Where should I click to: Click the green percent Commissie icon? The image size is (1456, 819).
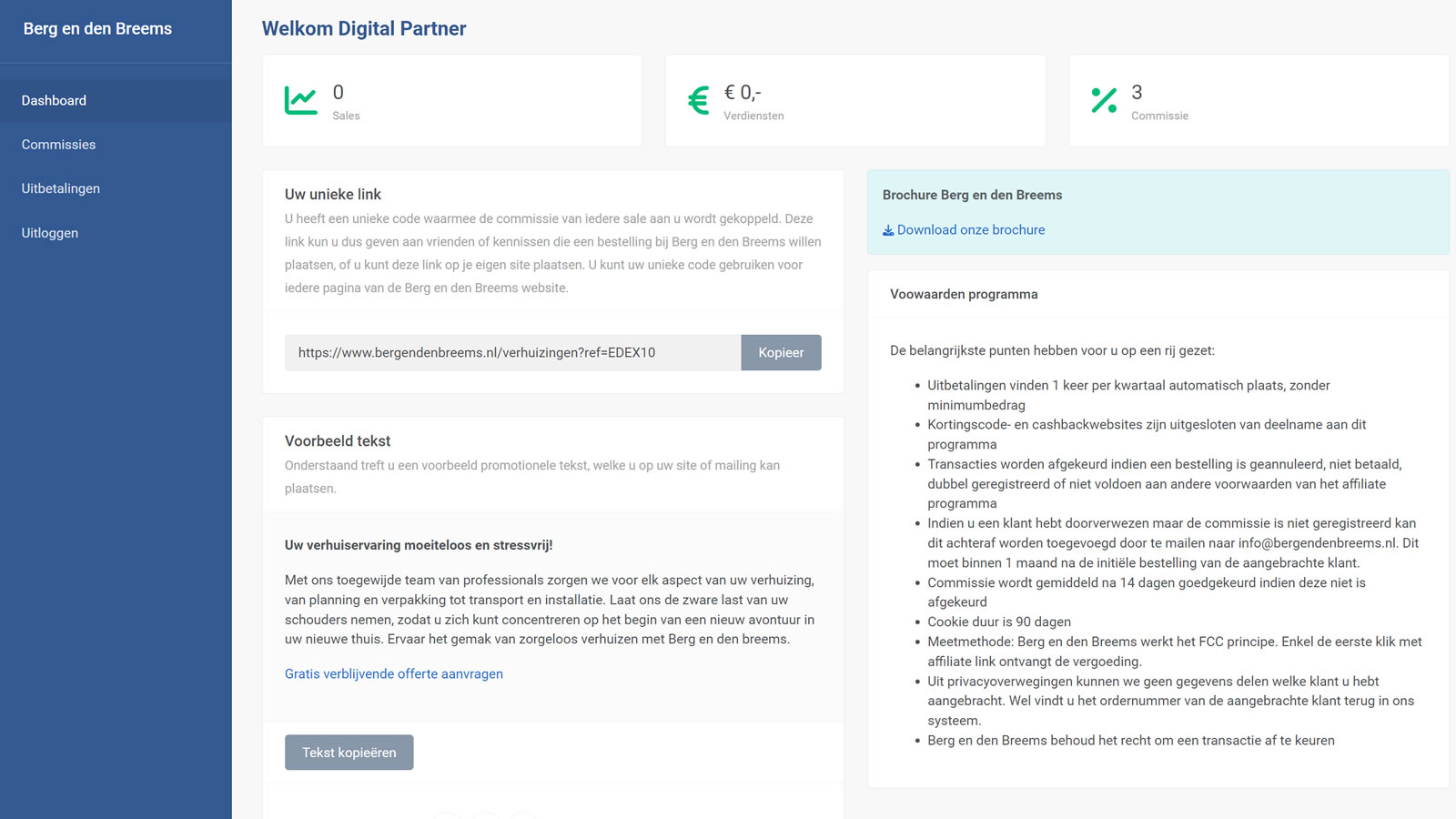click(1104, 100)
